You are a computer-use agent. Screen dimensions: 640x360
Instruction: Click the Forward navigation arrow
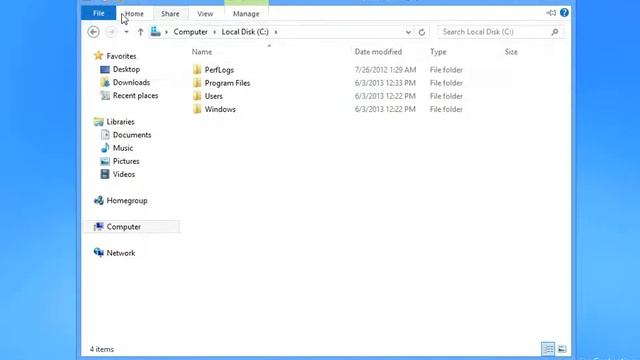coord(111,32)
